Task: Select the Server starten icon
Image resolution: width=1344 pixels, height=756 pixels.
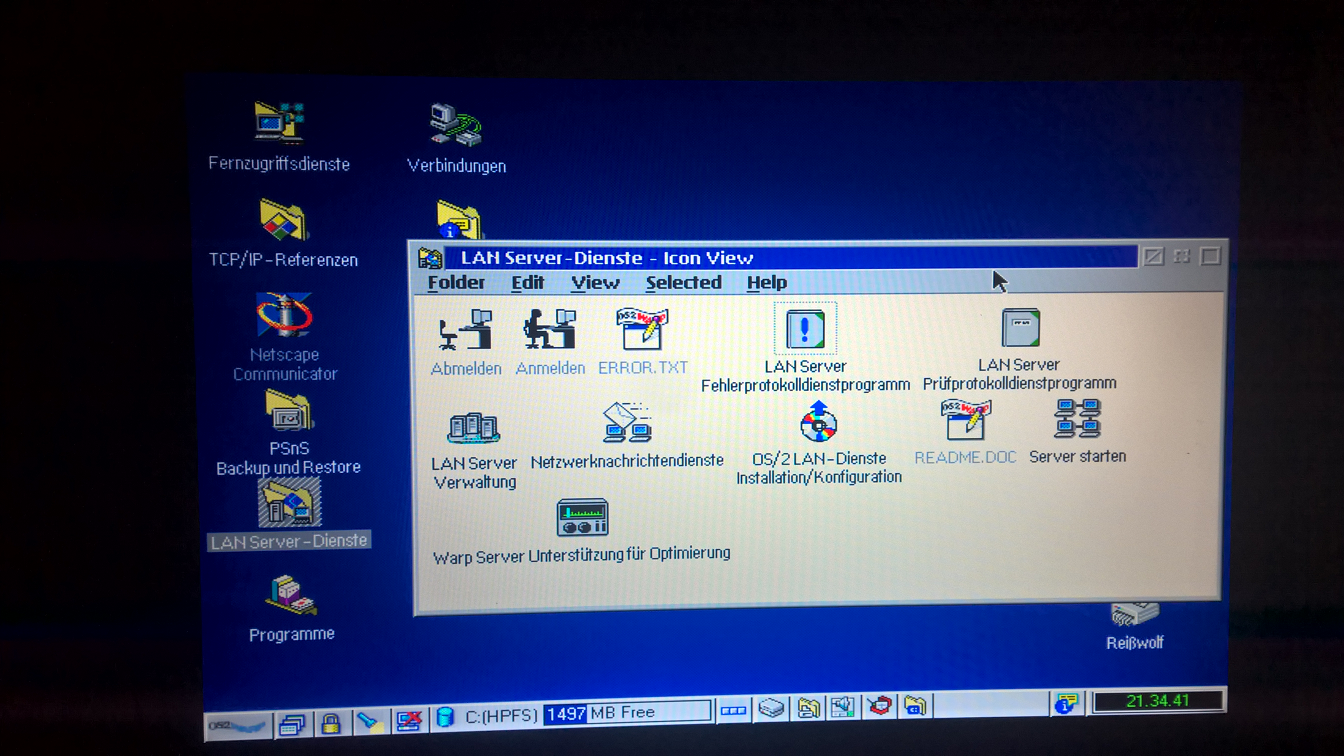Action: click(1077, 419)
